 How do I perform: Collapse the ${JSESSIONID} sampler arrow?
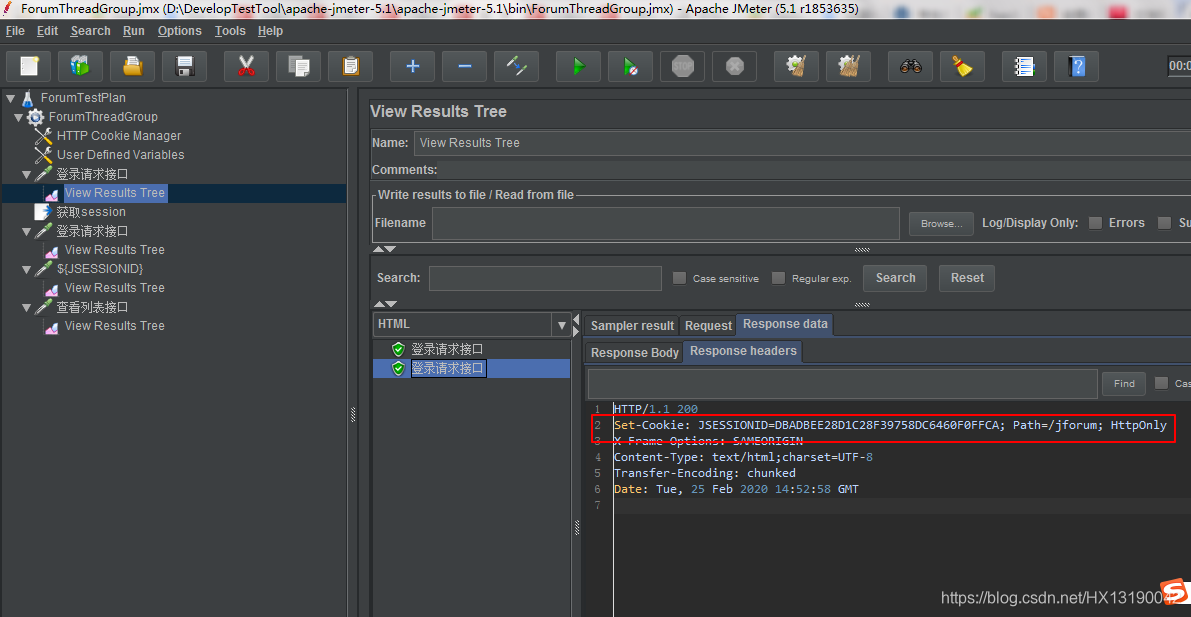[26, 269]
